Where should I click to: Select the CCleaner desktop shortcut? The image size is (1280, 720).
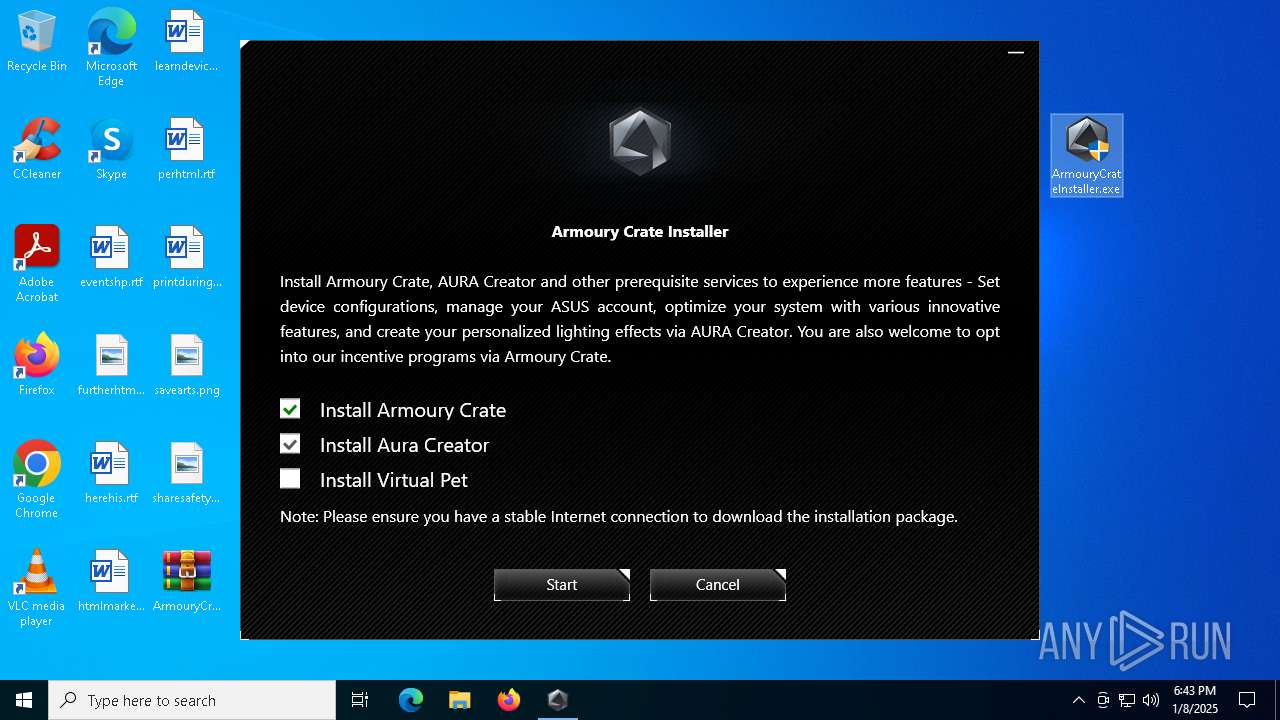pyautogui.click(x=37, y=150)
